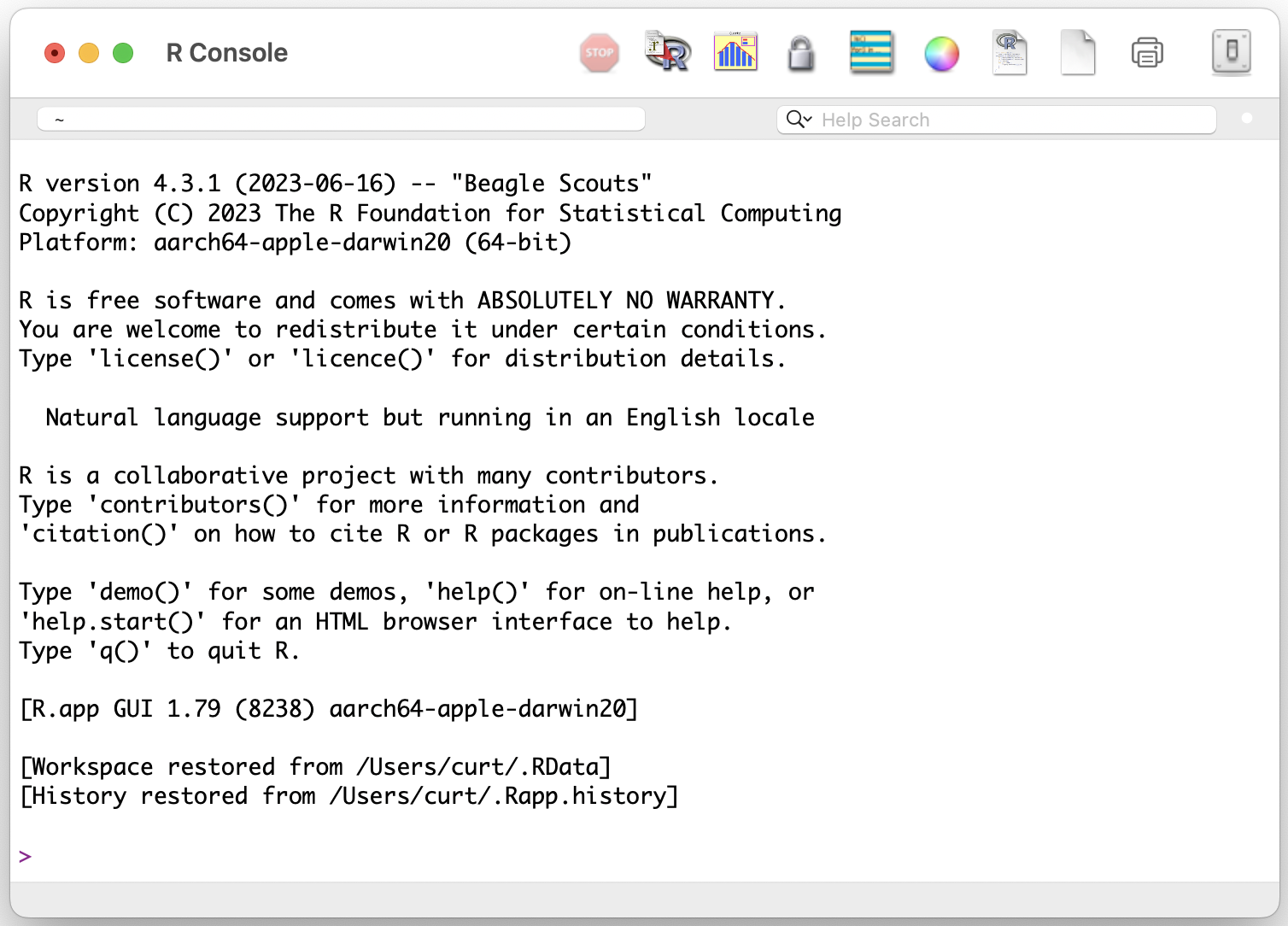Click the red close window button
1288x926 pixels.
55,54
